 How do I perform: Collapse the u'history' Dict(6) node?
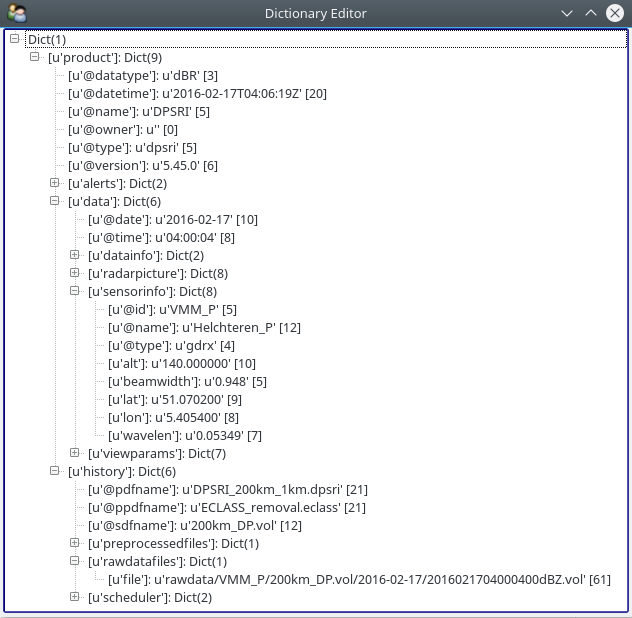pyautogui.click(x=54, y=471)
